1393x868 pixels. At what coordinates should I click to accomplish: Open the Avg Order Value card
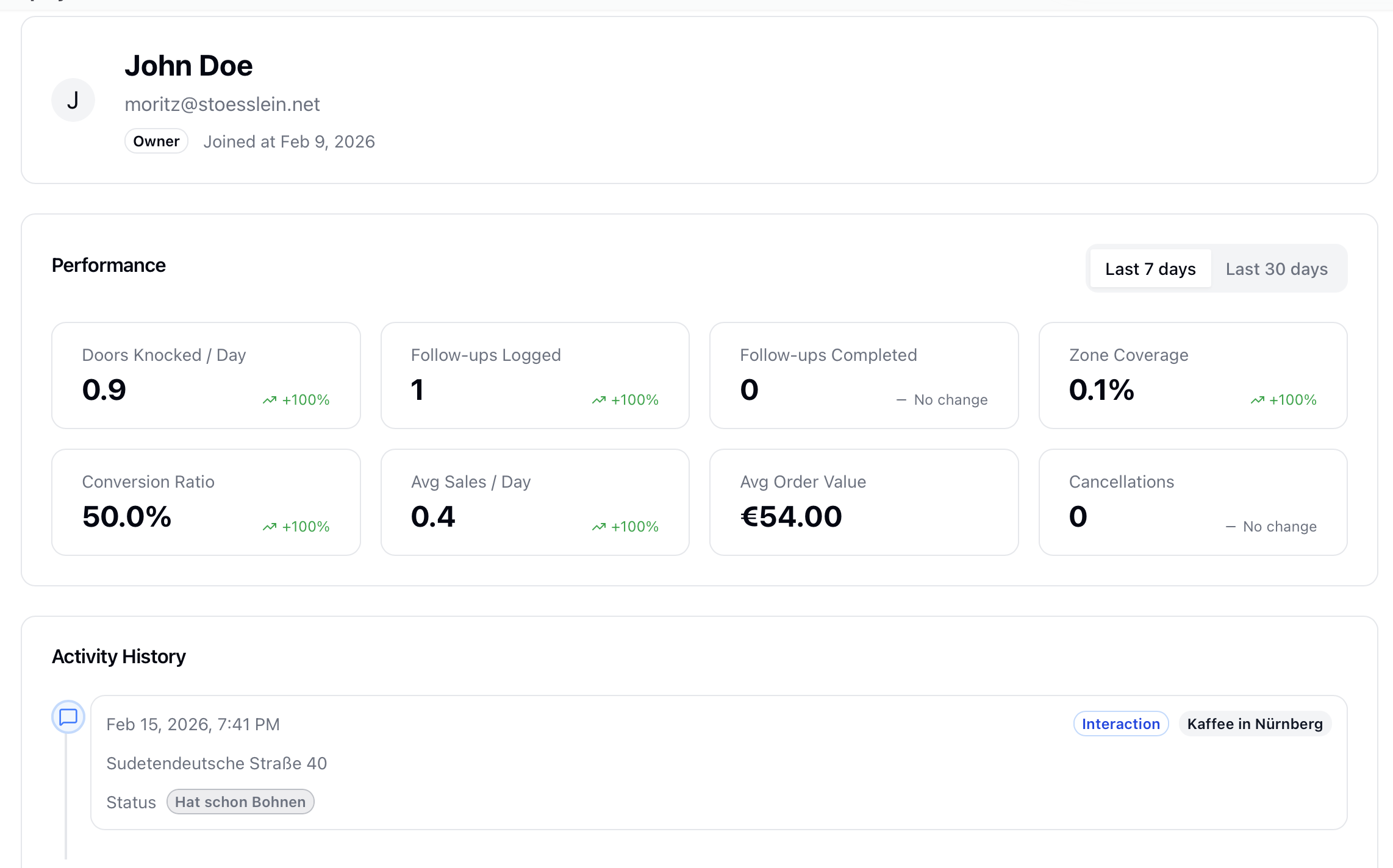click(864, 502)
